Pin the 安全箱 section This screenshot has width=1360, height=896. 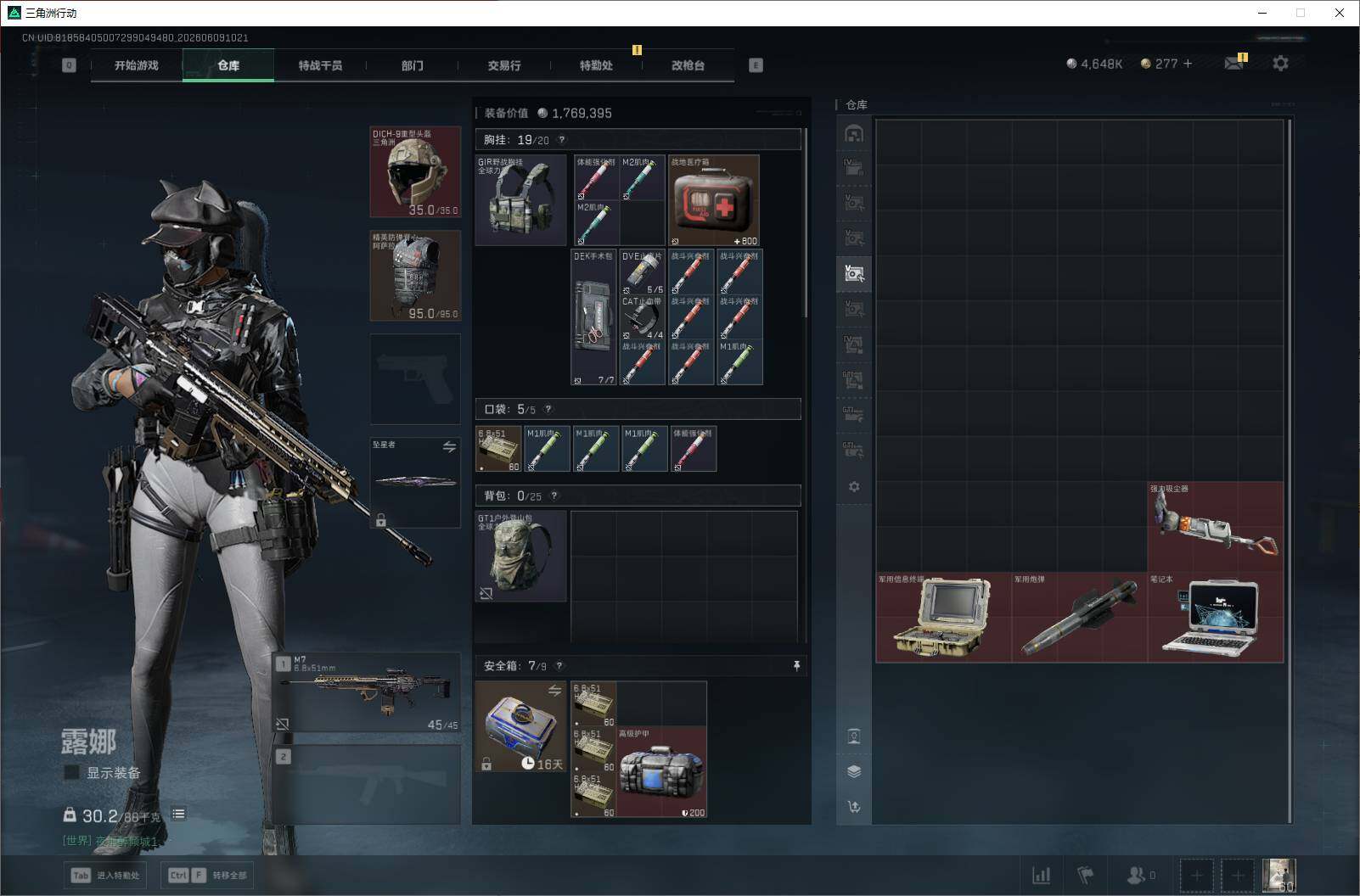click(796, 666)
